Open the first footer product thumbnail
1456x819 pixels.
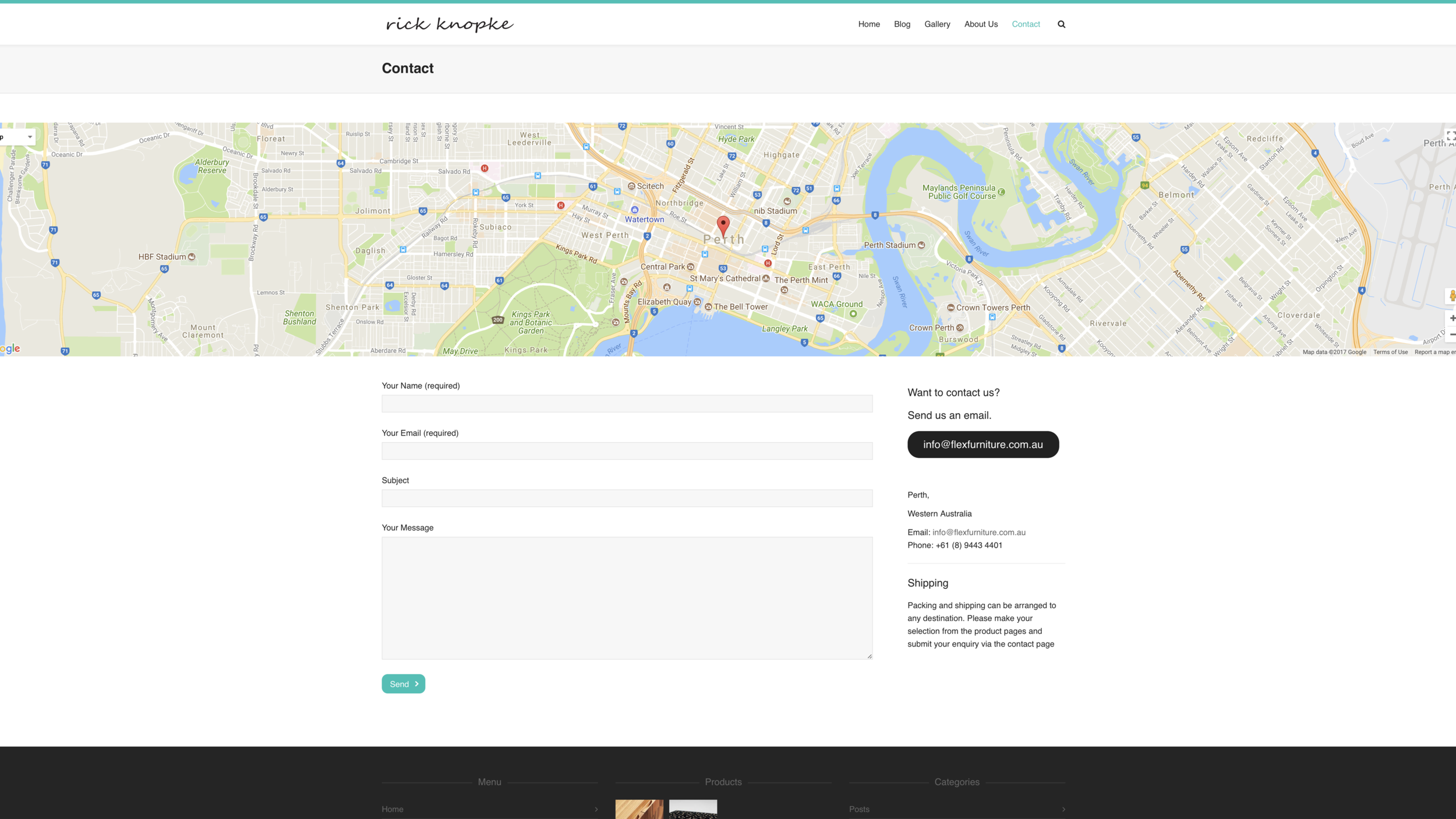pos(639,809)
